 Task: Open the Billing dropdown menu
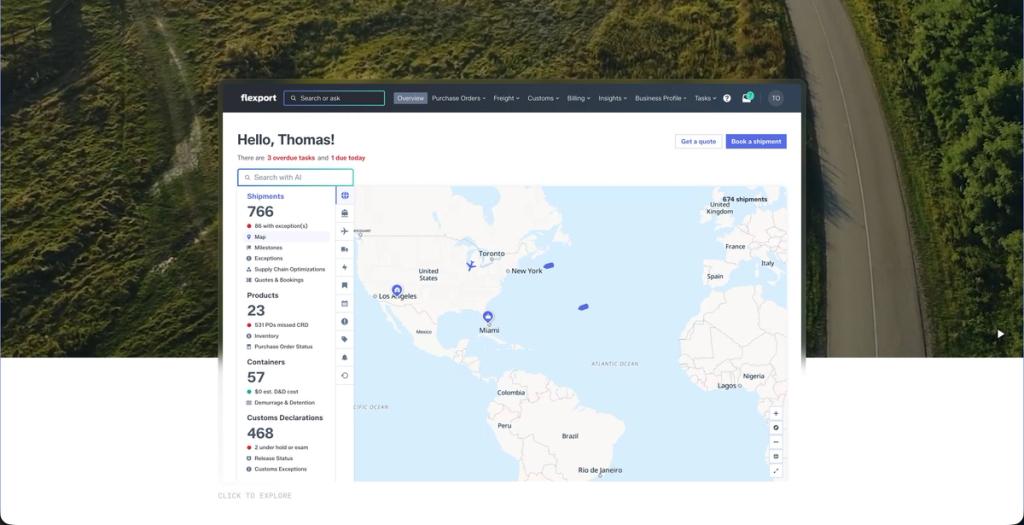tap(579, 99)
